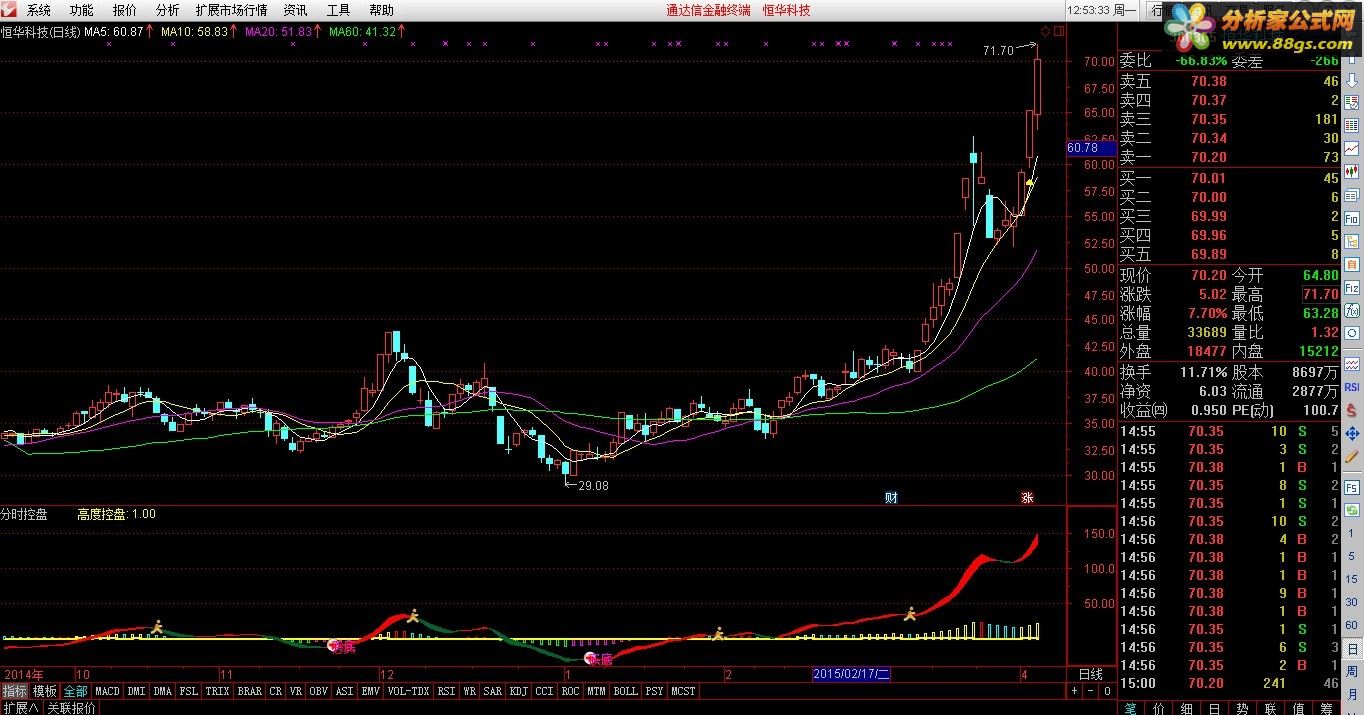
Task: Click the 买一 price 70.01
Action: tap(1208, 179)
